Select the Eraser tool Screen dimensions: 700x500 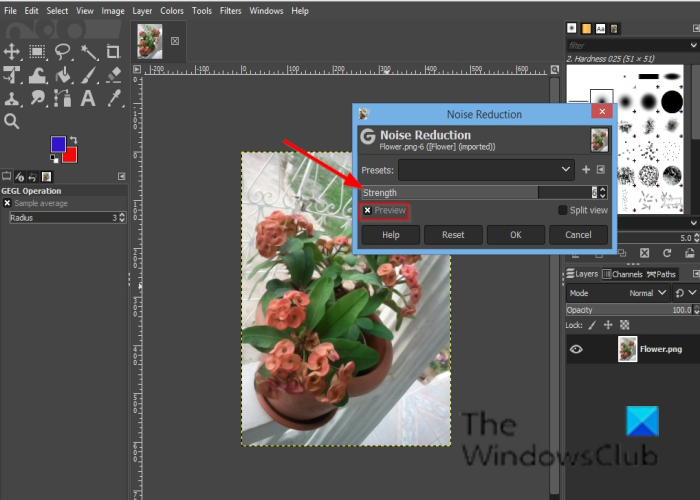pyautogui.click(x=115, y=75)
